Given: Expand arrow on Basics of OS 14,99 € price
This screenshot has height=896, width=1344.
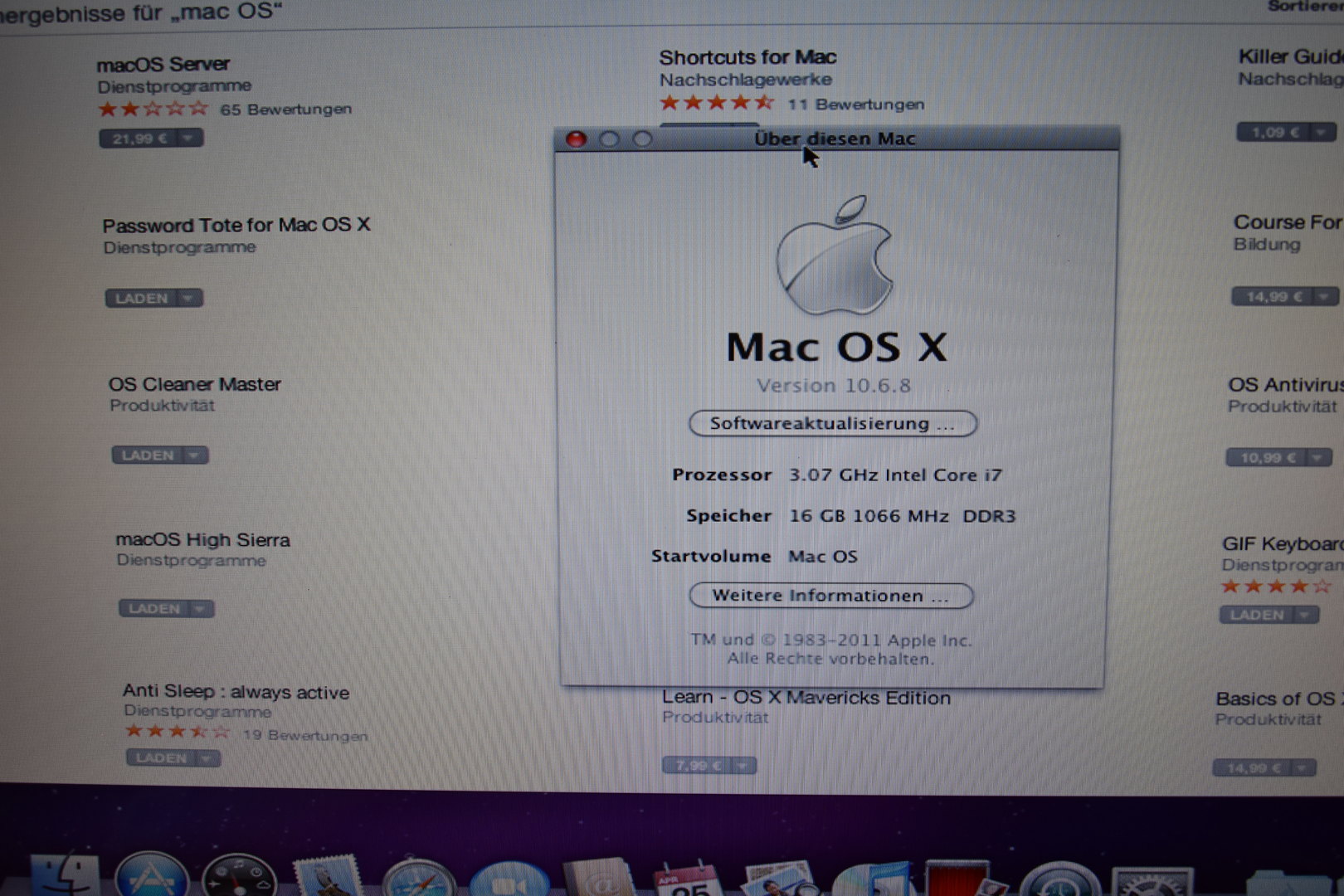Looking at the screenshot, I should pos(1303,768).
